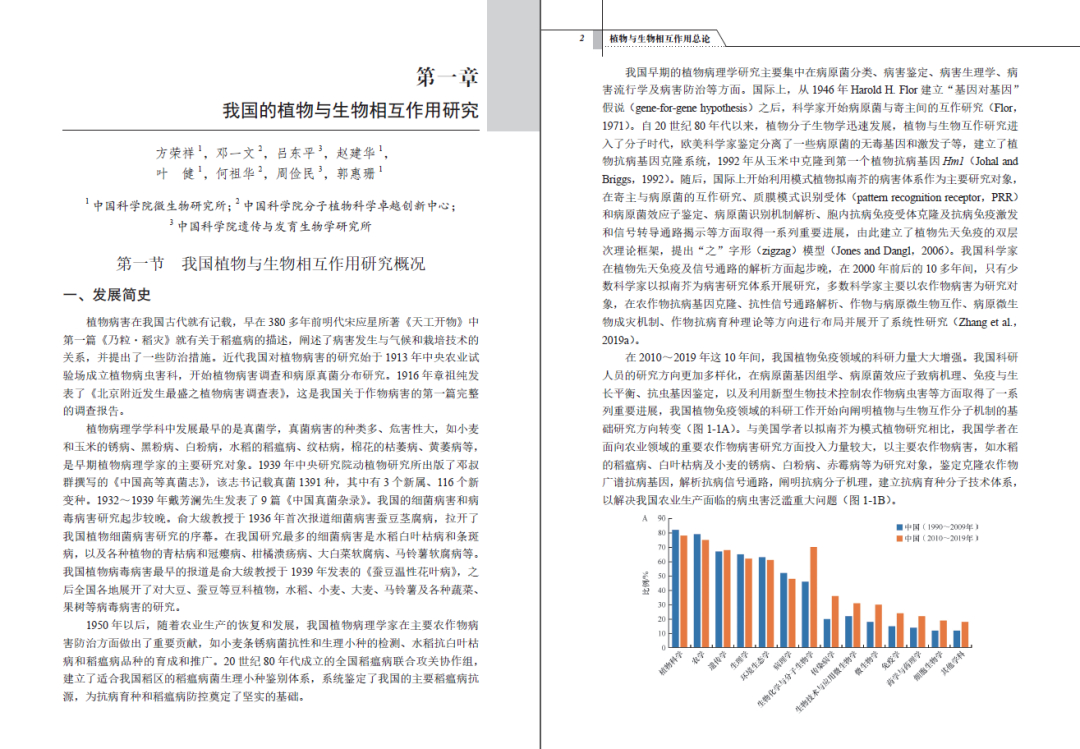This screenshot has width=1080, height=749.
Task: Click chart panel label "A"
Action: [x=645, y=519]
